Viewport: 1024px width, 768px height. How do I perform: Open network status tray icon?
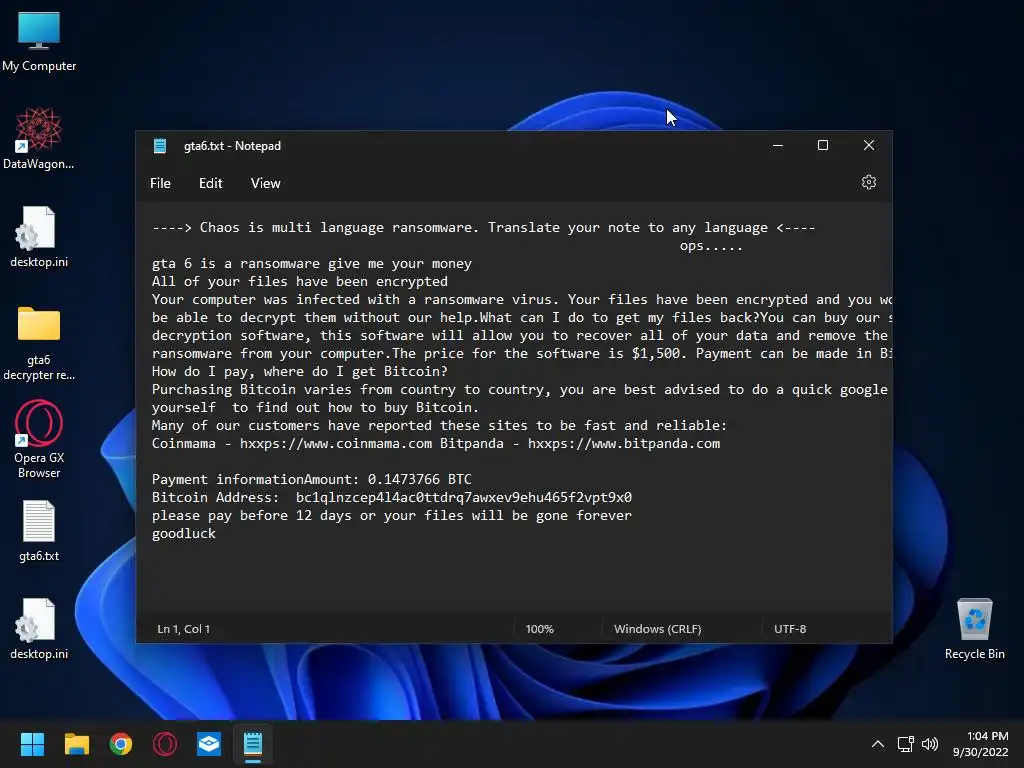(905, 744)
